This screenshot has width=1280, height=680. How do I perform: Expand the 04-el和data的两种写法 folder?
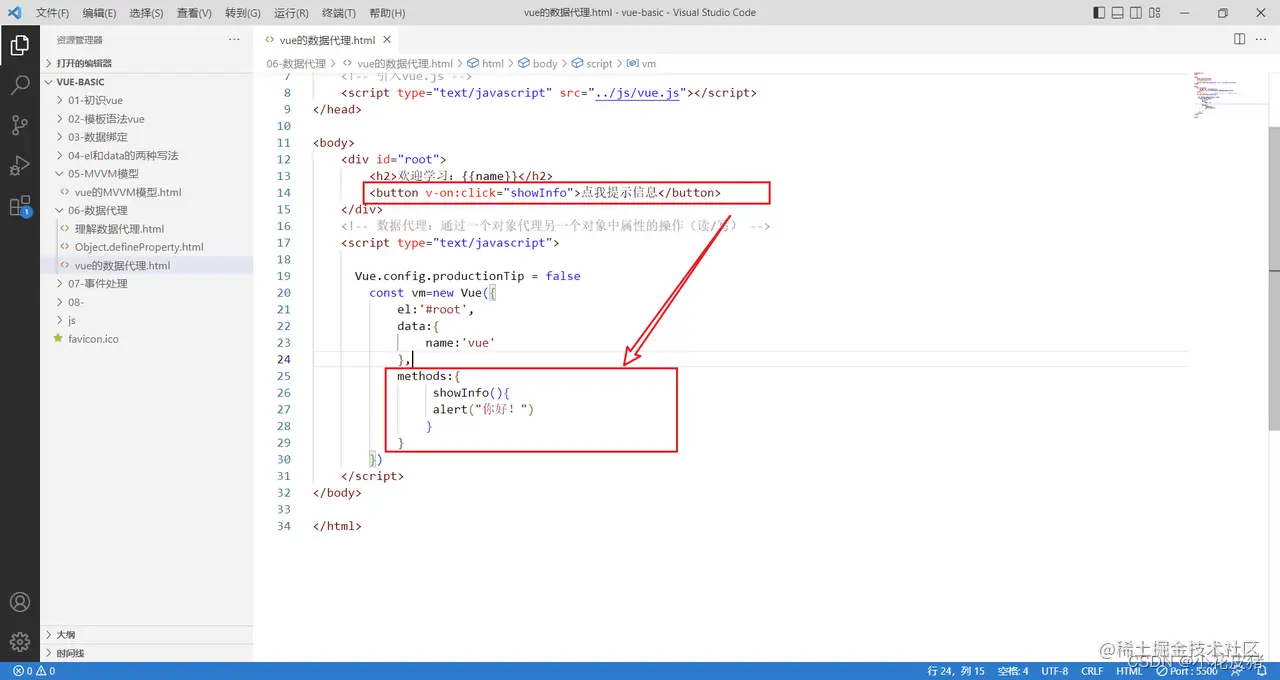click(147, 155)
